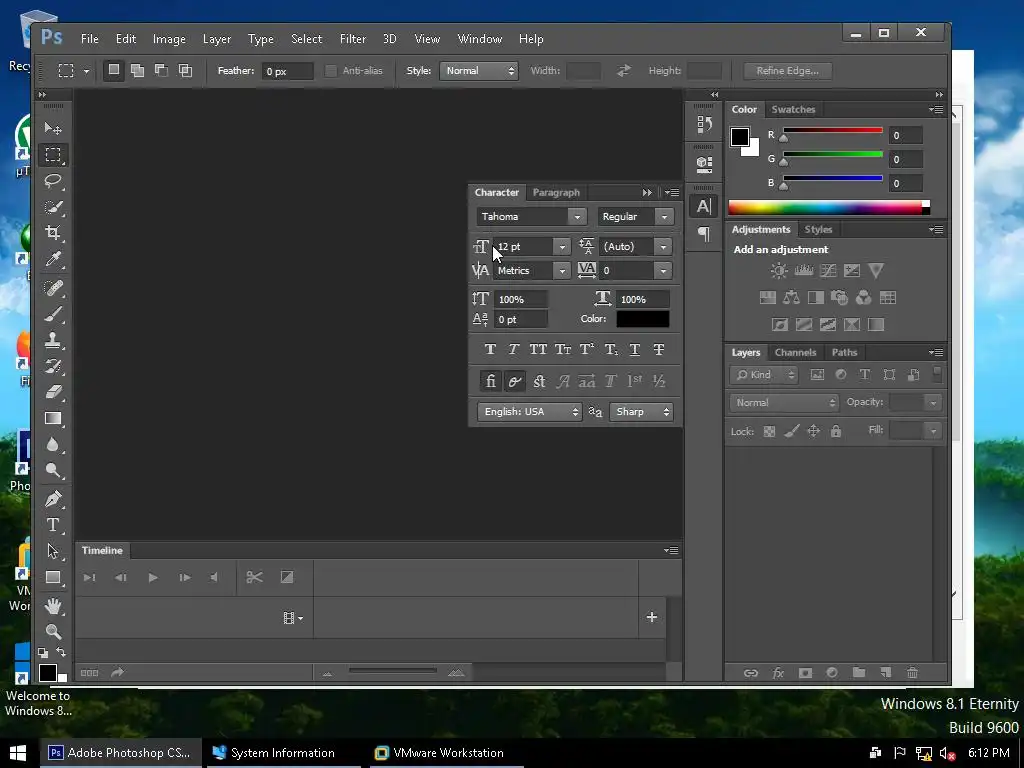Open the Filter menu
Image resolution: width=1024 pixels, height=768 pixels.
pos(353,39)
